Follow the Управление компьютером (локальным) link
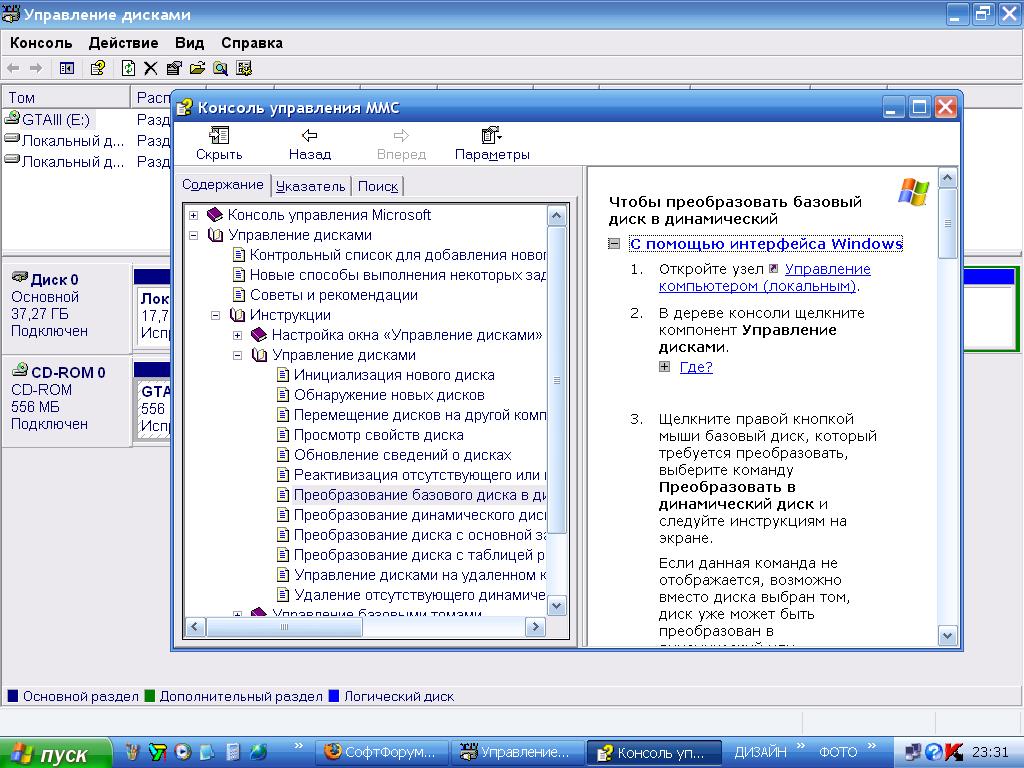 tap(764, 278)
